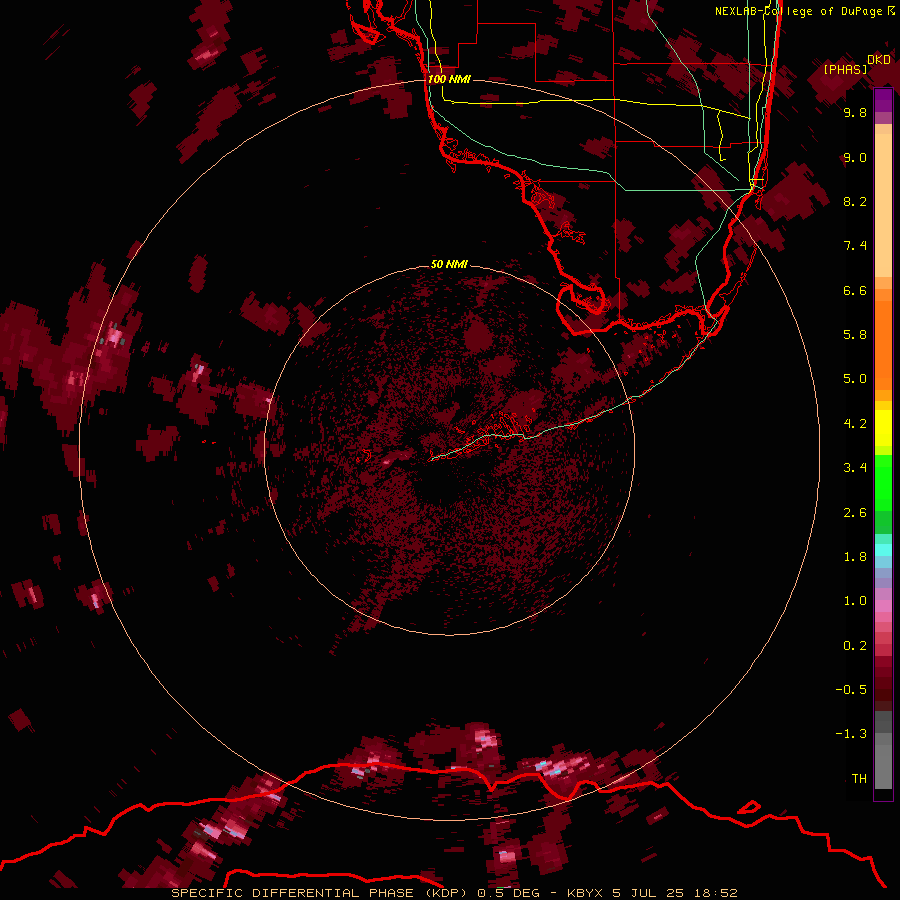This screenshot has height=900, width=900.
Task: Click the NEXLAB-College of DuPage label
Action: [x=804, y=11]
